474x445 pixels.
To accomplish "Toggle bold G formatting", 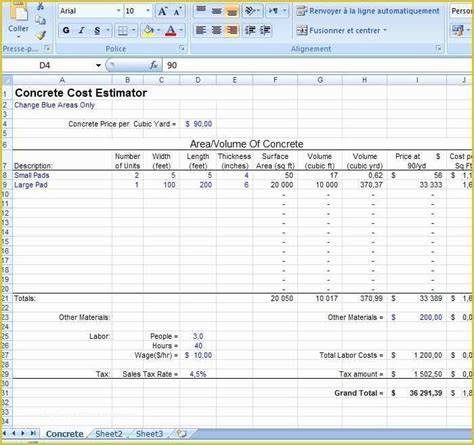I will (x=66, y=30).
